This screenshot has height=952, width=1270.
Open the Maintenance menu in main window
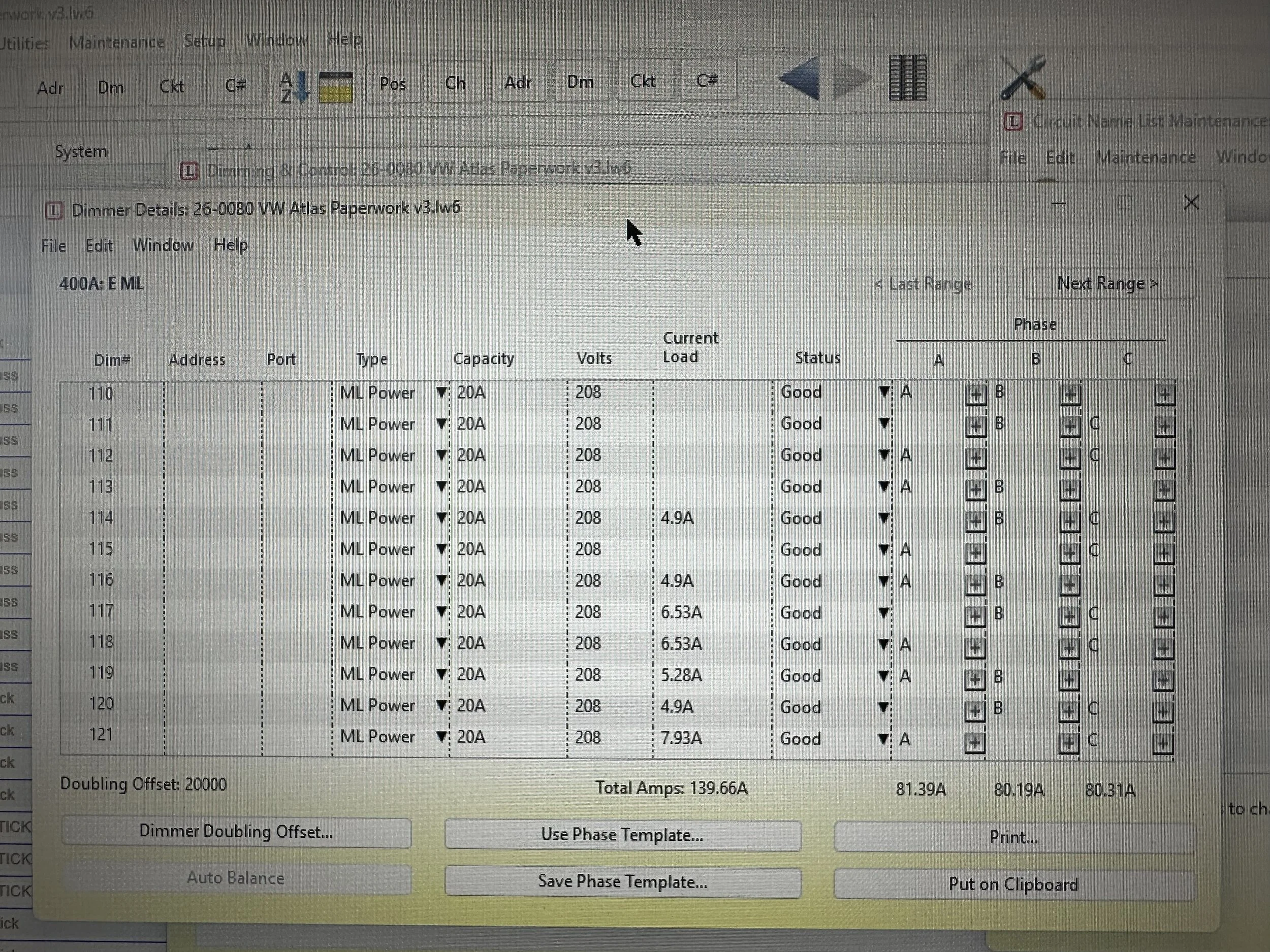pyautogui.click(x=116, y=42)
